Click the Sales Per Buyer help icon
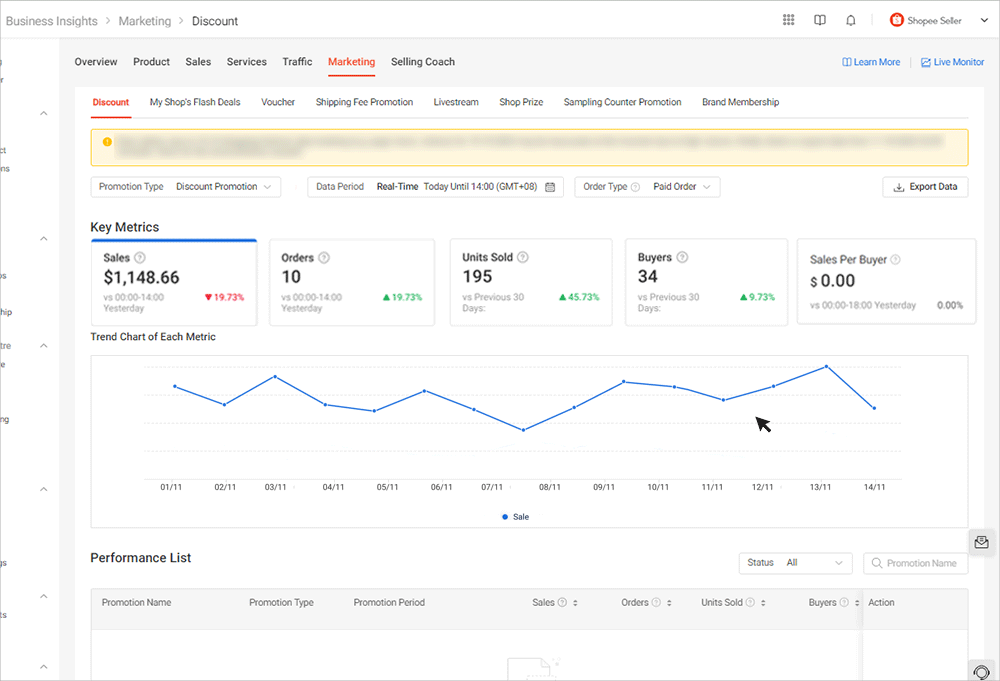Image resolution: width=1000 pixels, height=681 pixels. pos(895,260)
